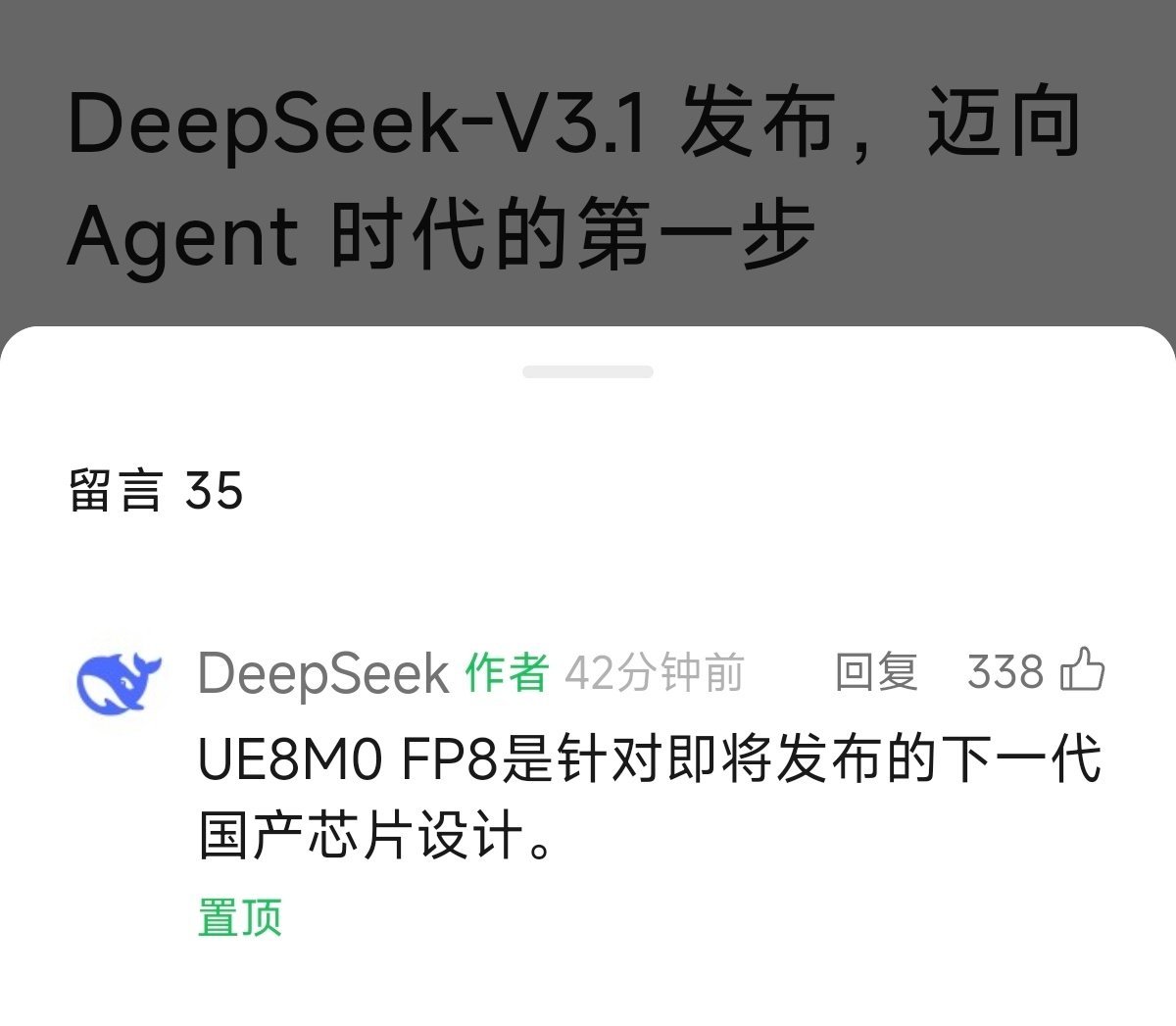Like the DeepSeek comment with thumbs-up icon
Viewport: 1176px width, 1026px height.
coord(1083,671)
